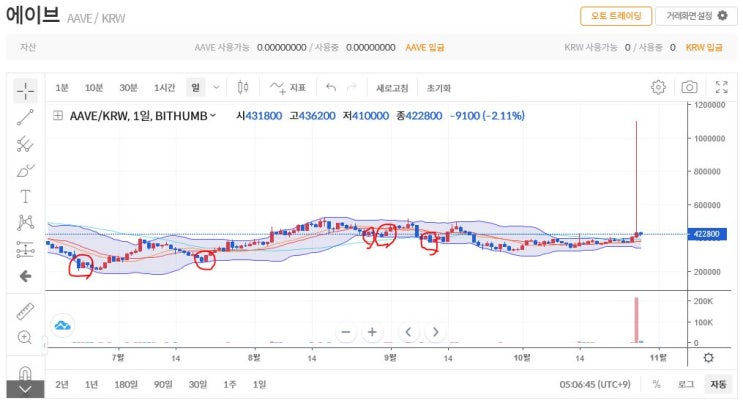Set date range to 90일
This screenshot has width=743, height=406.
(163, 384)
